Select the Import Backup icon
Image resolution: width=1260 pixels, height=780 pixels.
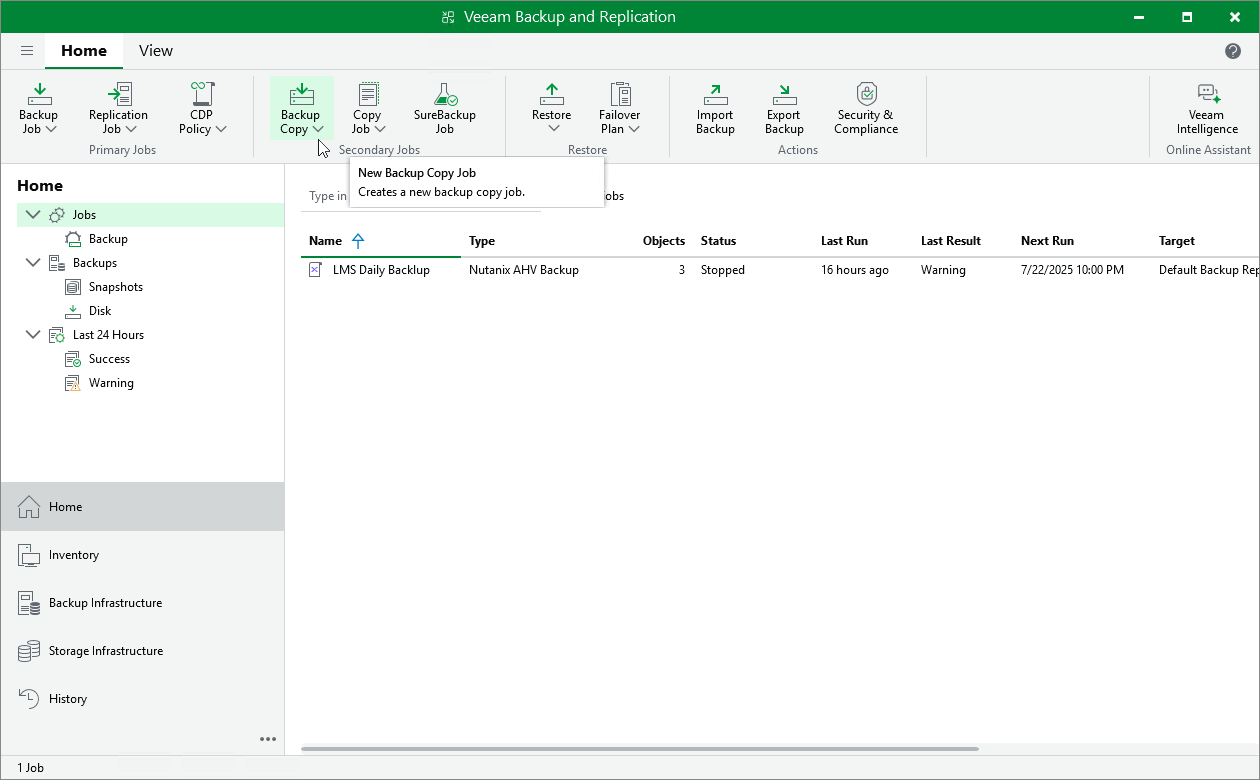(714, 108)
